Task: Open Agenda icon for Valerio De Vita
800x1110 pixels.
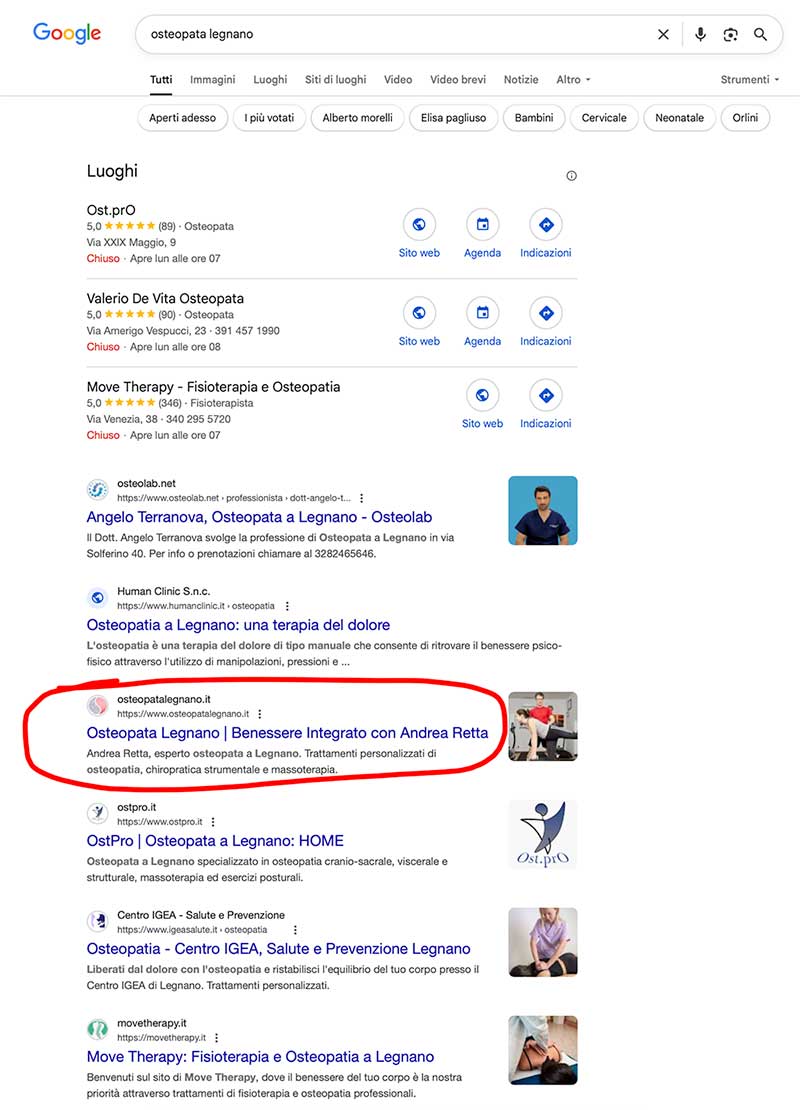Action: (482, 313)
